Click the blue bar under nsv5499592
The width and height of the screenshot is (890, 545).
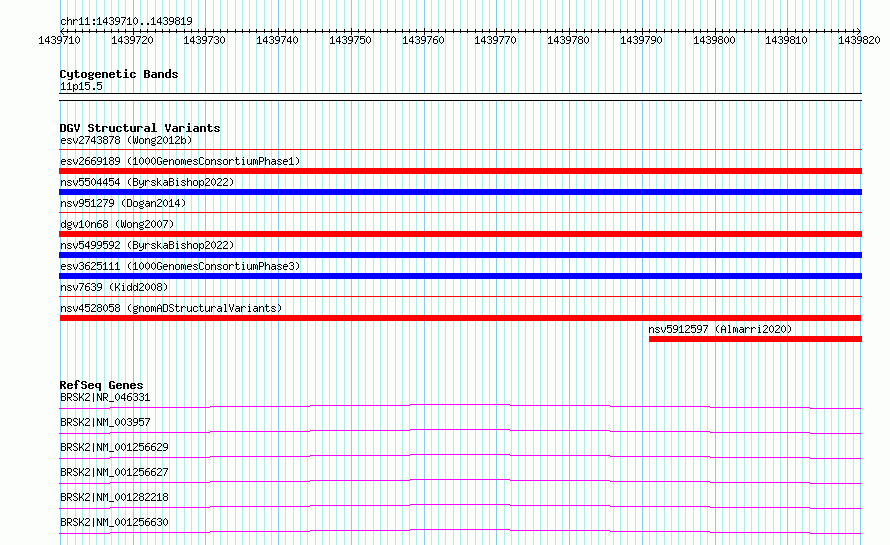[460, 255]
